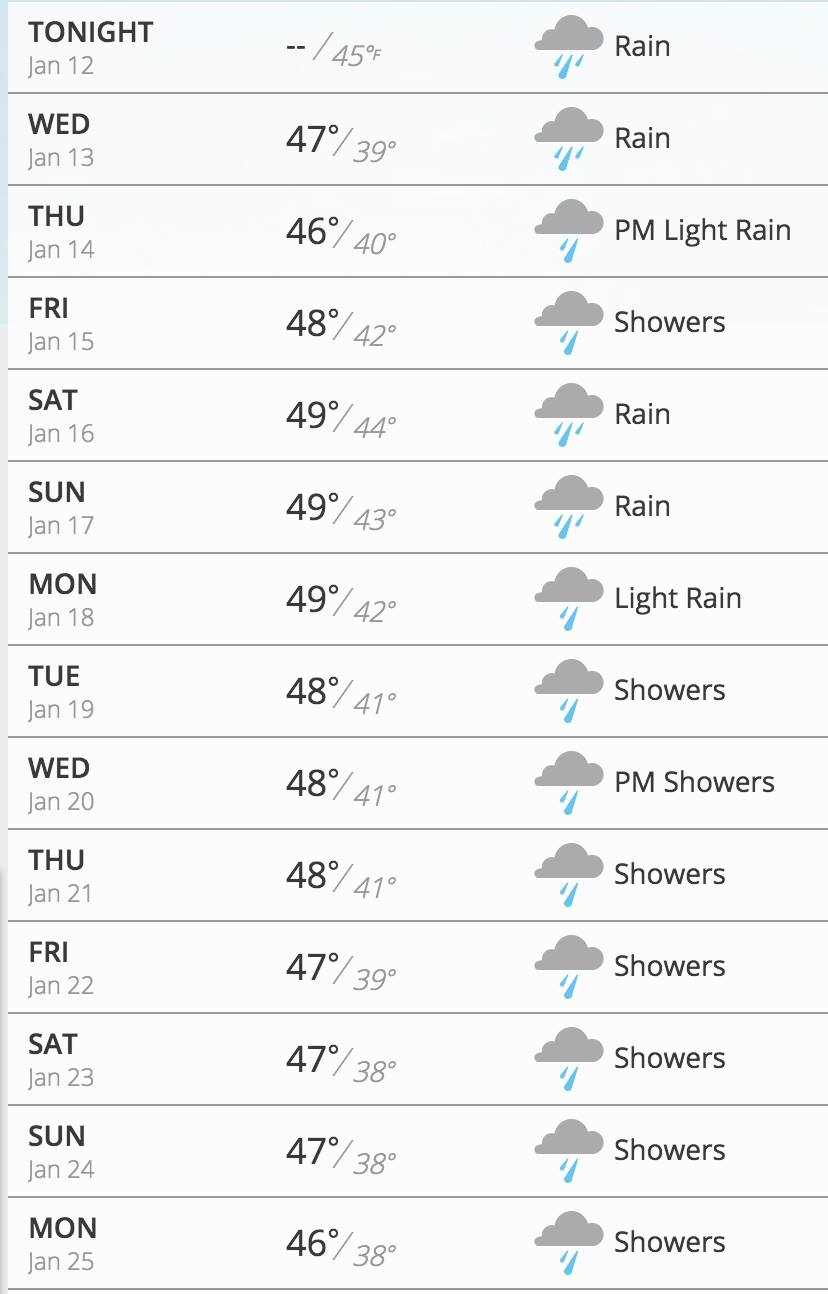This screenshot has height=1294, width=828.
Task: Click the light rain icon for Thu Jan 14
Action: coord(569,231)
